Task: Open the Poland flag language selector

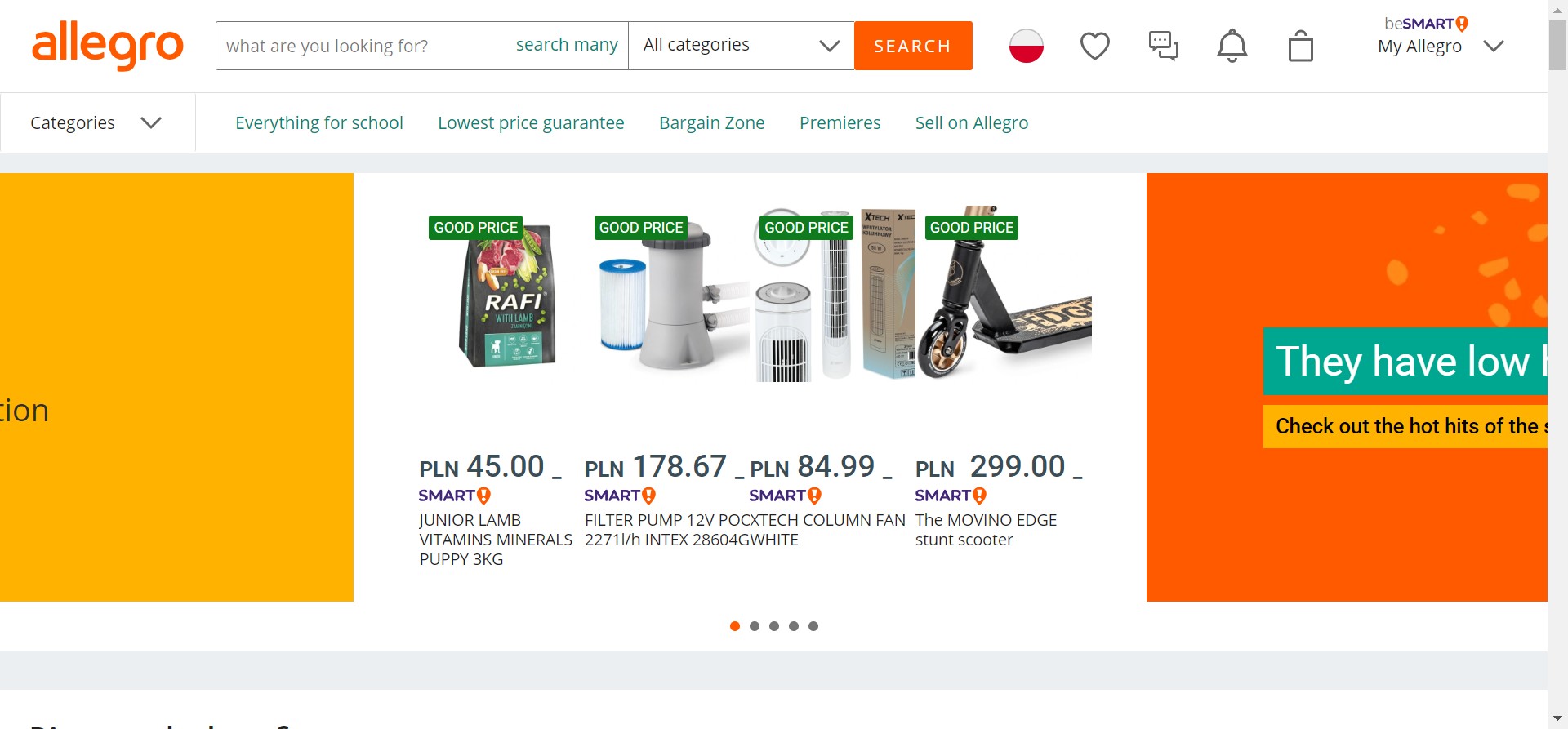Action: click(1027, 46)
